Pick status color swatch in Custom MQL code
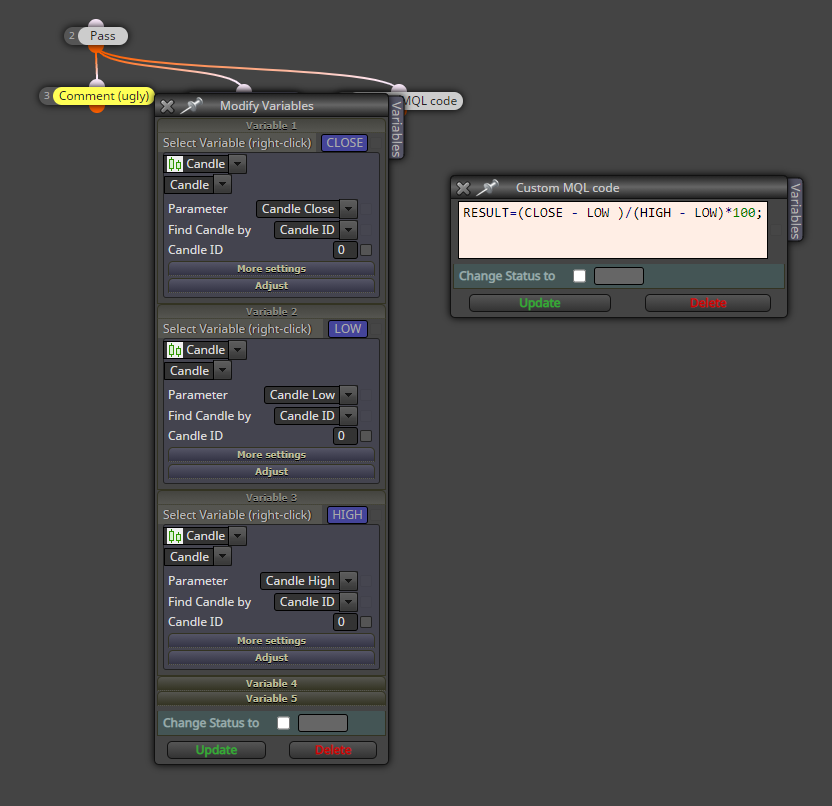 pos(619,276)
